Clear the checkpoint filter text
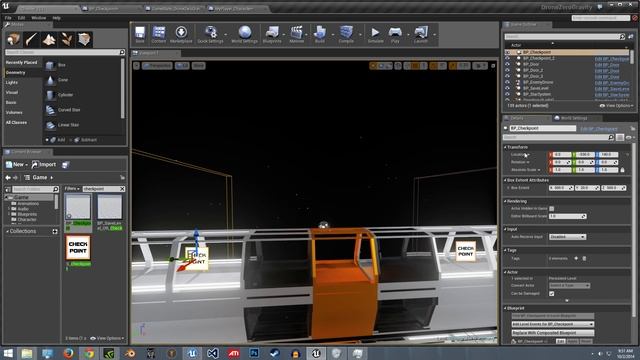640x360 pixels. (x=122, y=189)
